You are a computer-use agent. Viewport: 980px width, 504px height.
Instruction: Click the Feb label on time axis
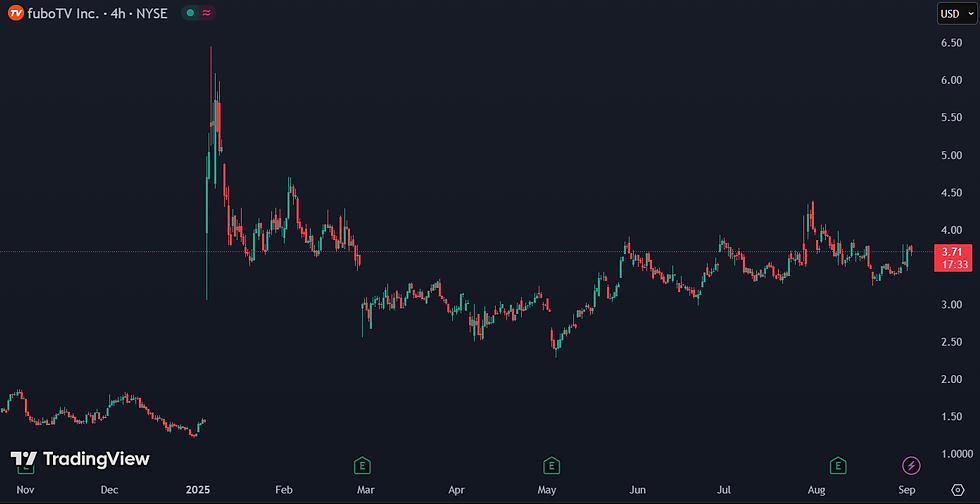[x=283, y=490]
